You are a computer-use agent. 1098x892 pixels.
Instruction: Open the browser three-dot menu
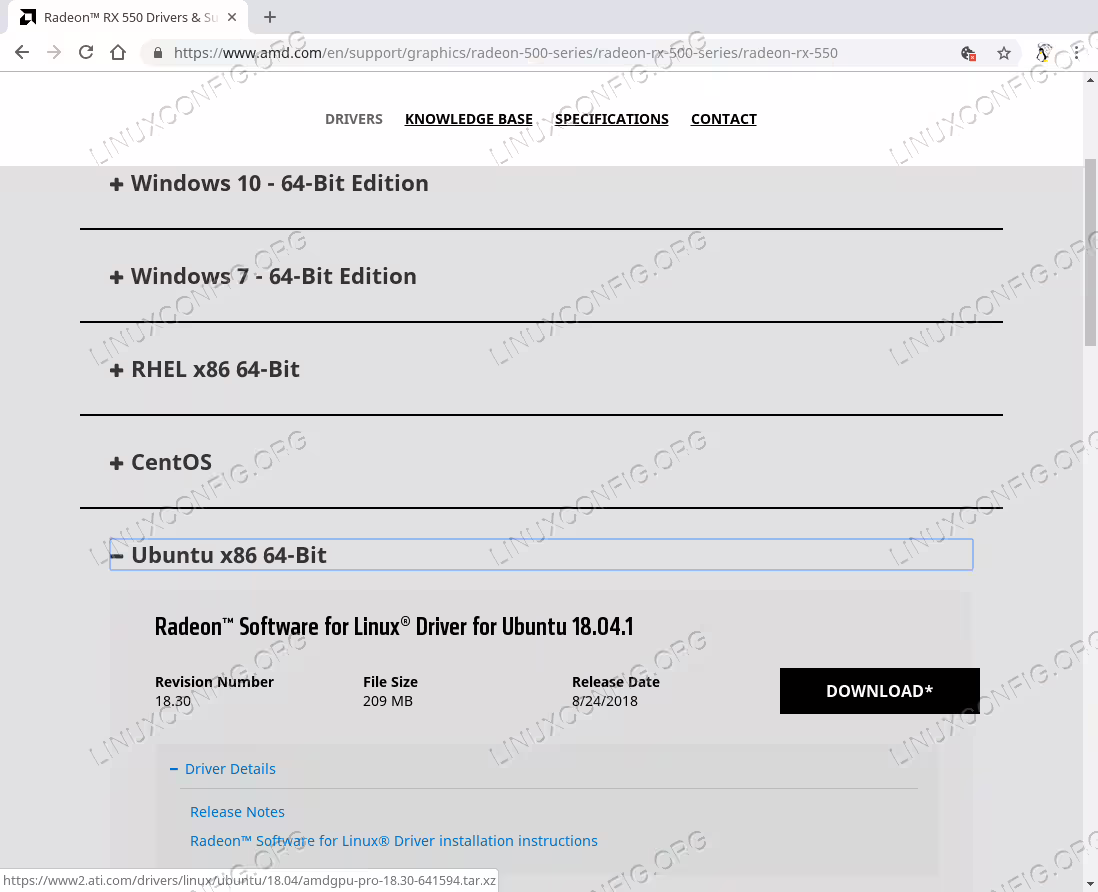coord(1076,53)
